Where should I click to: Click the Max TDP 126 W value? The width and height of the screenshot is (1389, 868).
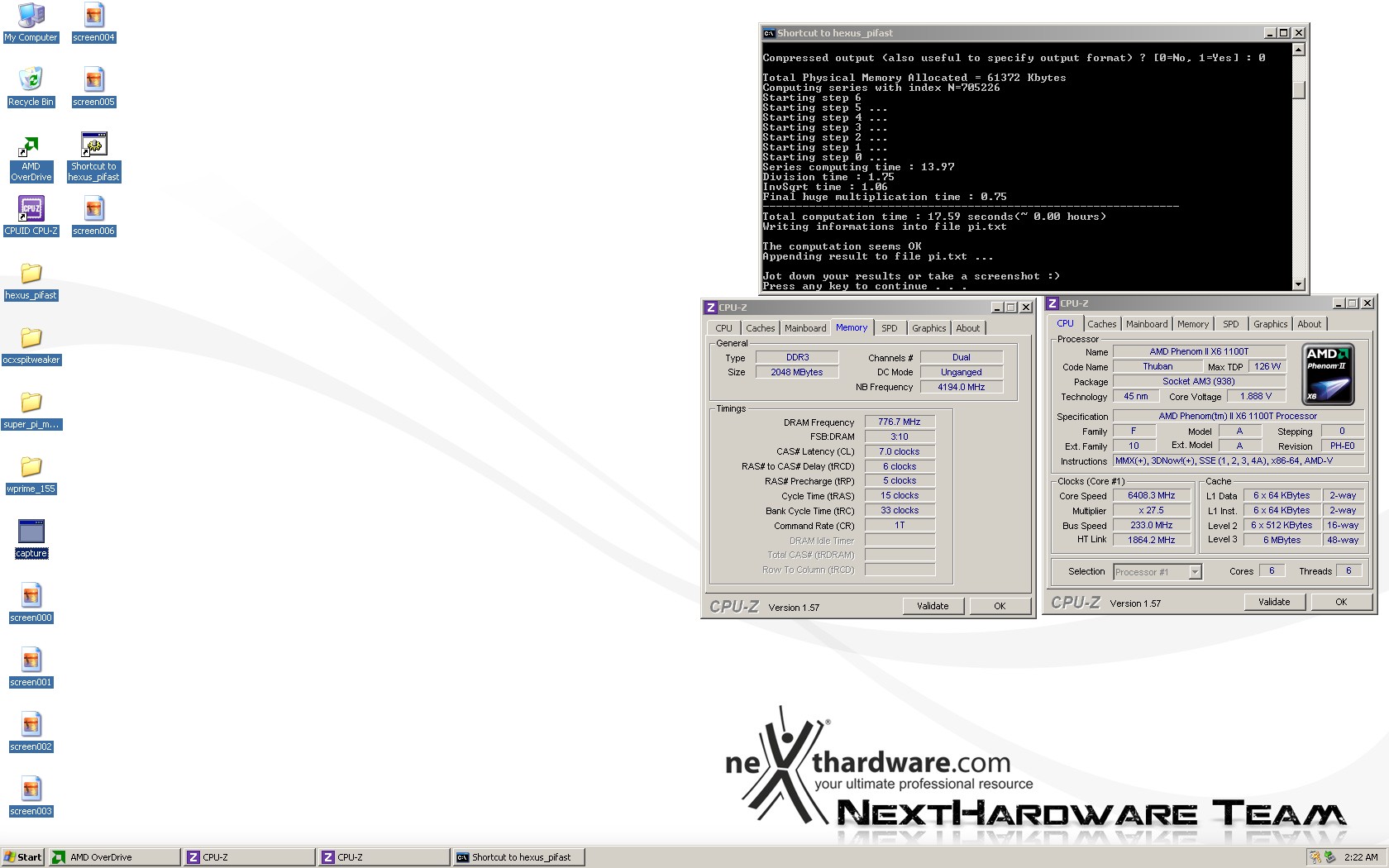point(1267,366)
